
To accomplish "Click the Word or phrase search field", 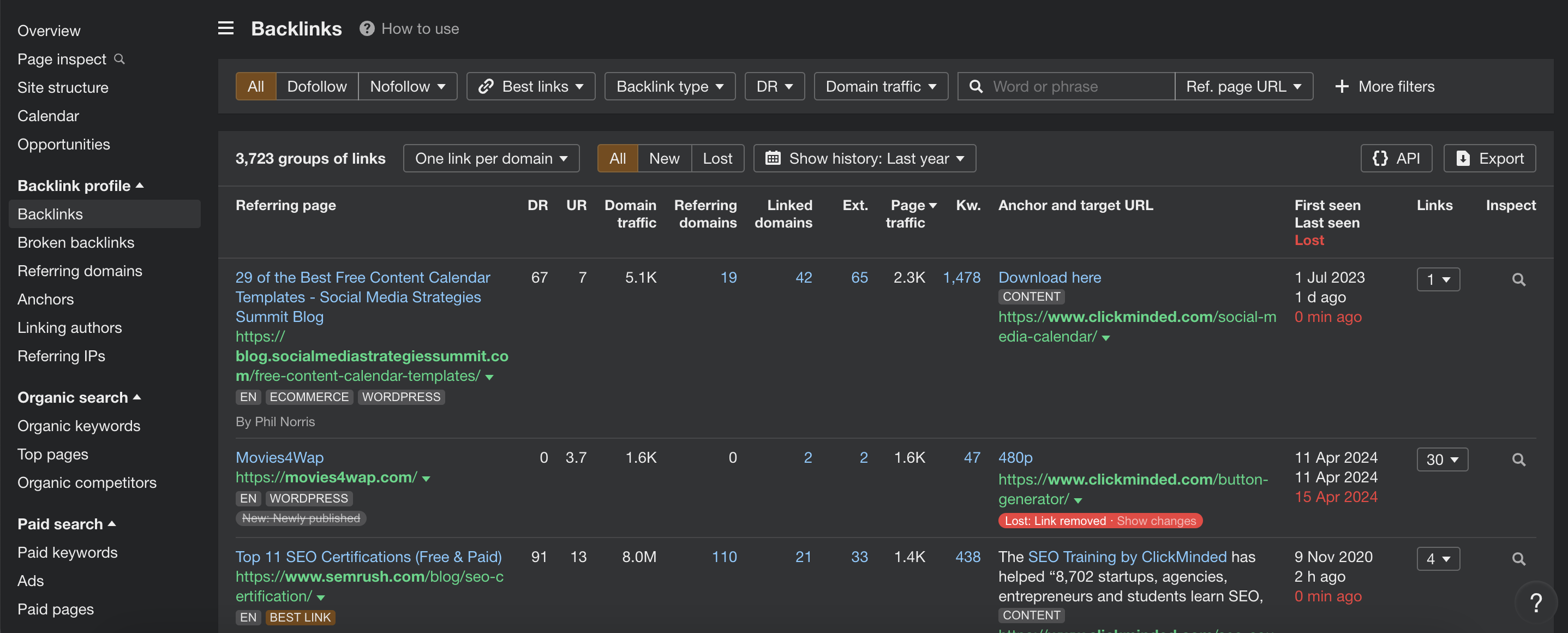I will [x=1072, y=86].
